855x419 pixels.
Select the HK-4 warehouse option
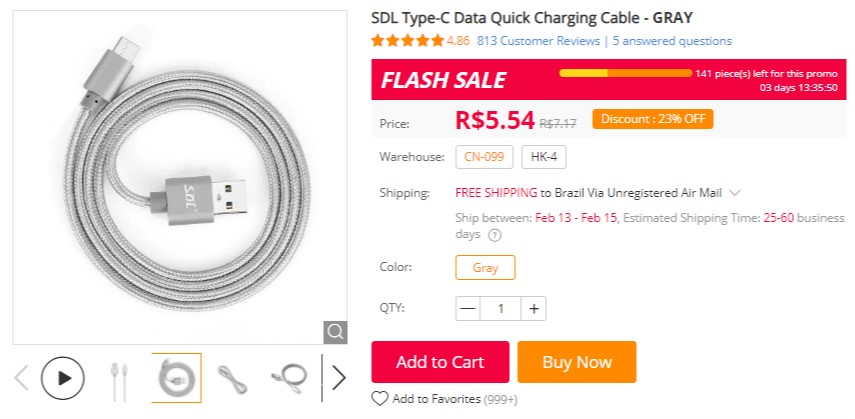pos(543,157)
